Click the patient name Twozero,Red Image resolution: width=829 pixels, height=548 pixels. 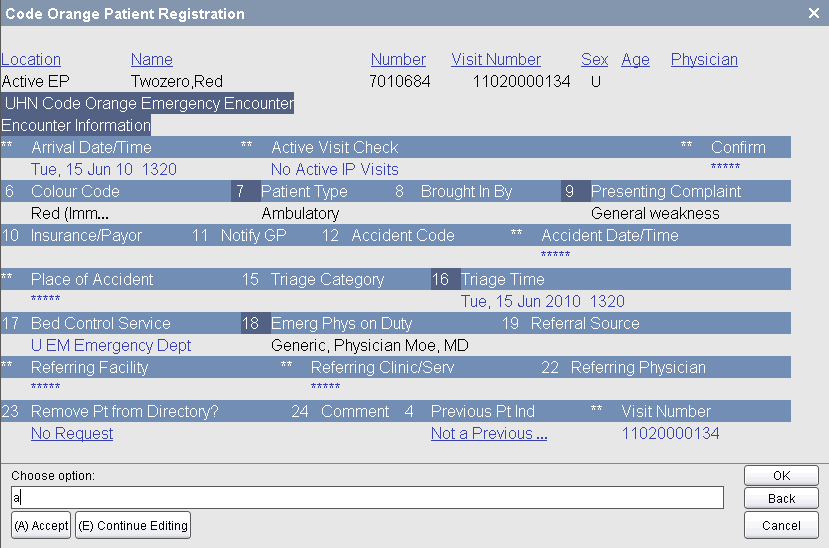[x=177, y=81]
